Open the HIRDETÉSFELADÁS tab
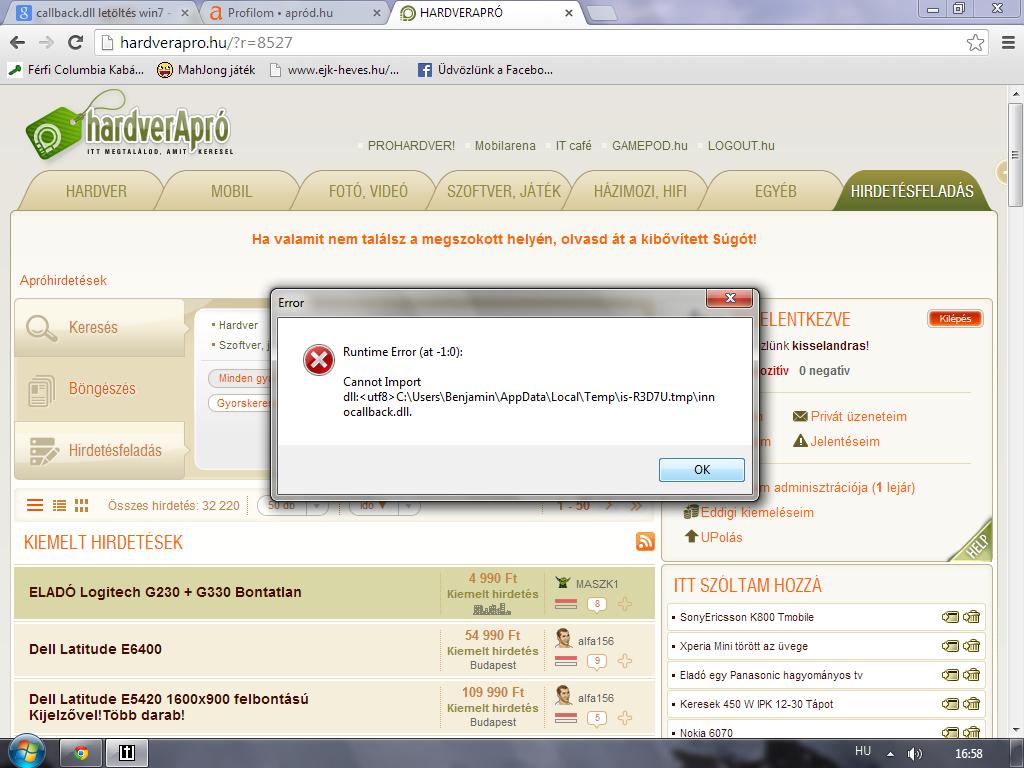 pos(912,191)
